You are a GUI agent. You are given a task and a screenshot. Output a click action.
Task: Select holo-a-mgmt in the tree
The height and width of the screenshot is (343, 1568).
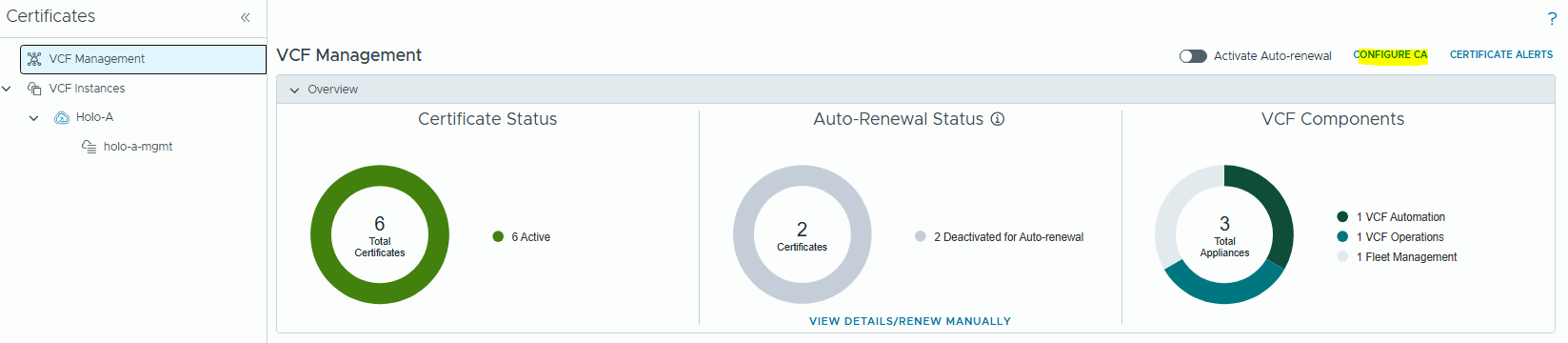138,147
